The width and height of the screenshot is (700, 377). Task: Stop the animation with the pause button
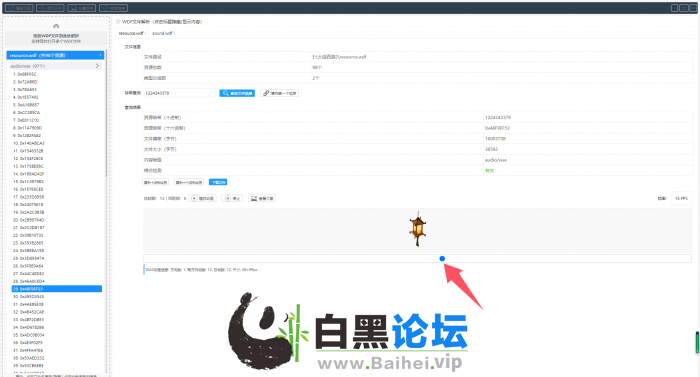pyautogui.click(x=232, y=198)
